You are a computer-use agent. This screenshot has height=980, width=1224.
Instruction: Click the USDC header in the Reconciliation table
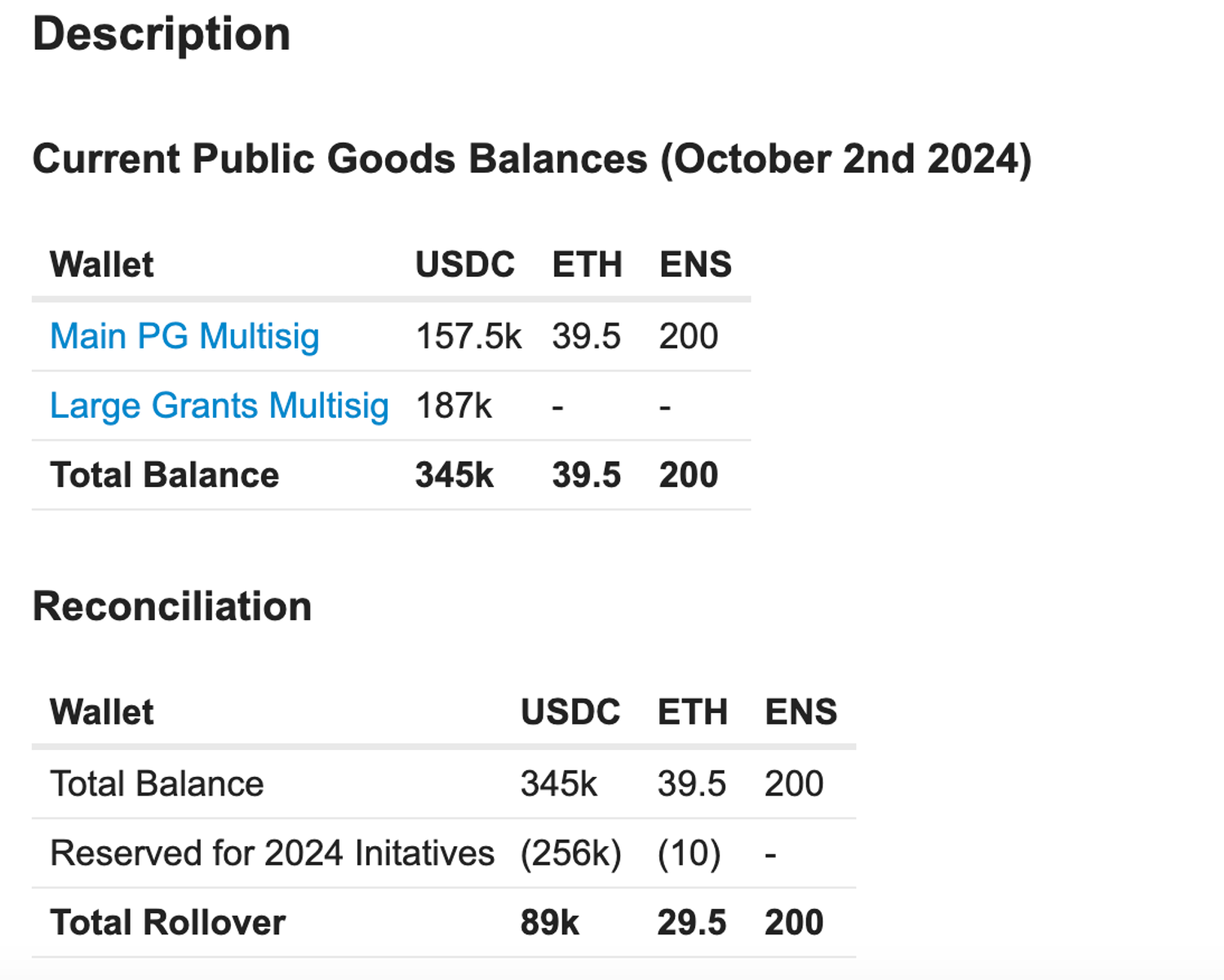pos(570,712)
